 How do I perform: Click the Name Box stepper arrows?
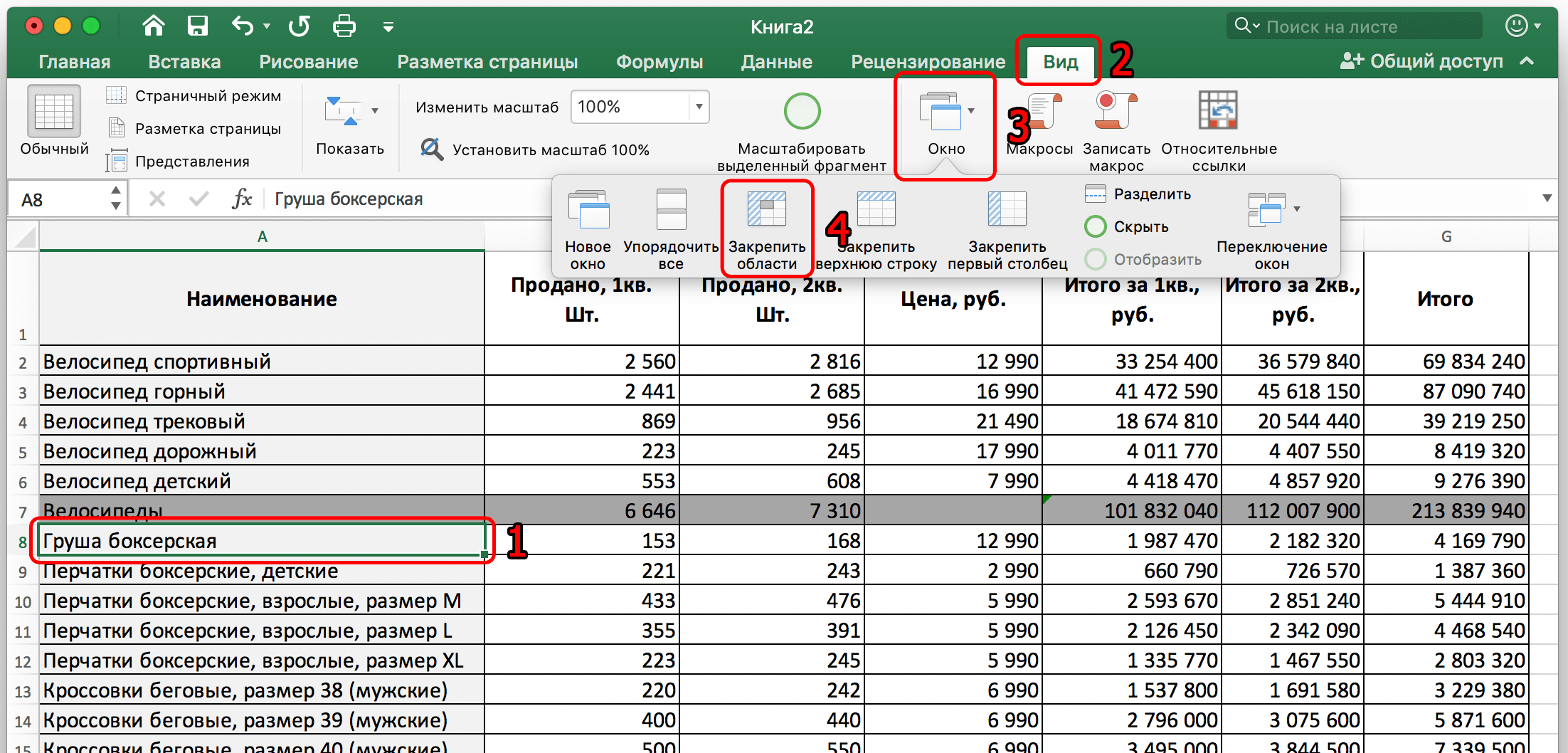(x=115, y=199)
